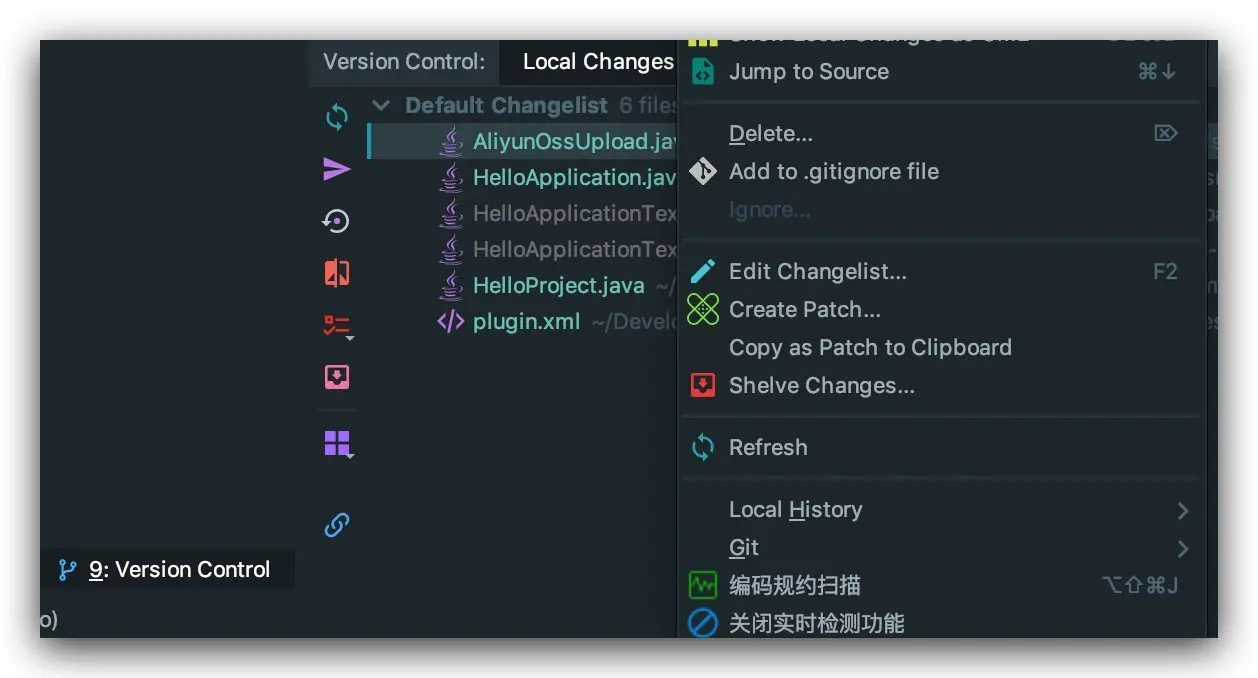Image resolution: width=1258 pixels, height=678 pixels.
Task: Choose Add to .gitignore file
Action: coord(833,172)
